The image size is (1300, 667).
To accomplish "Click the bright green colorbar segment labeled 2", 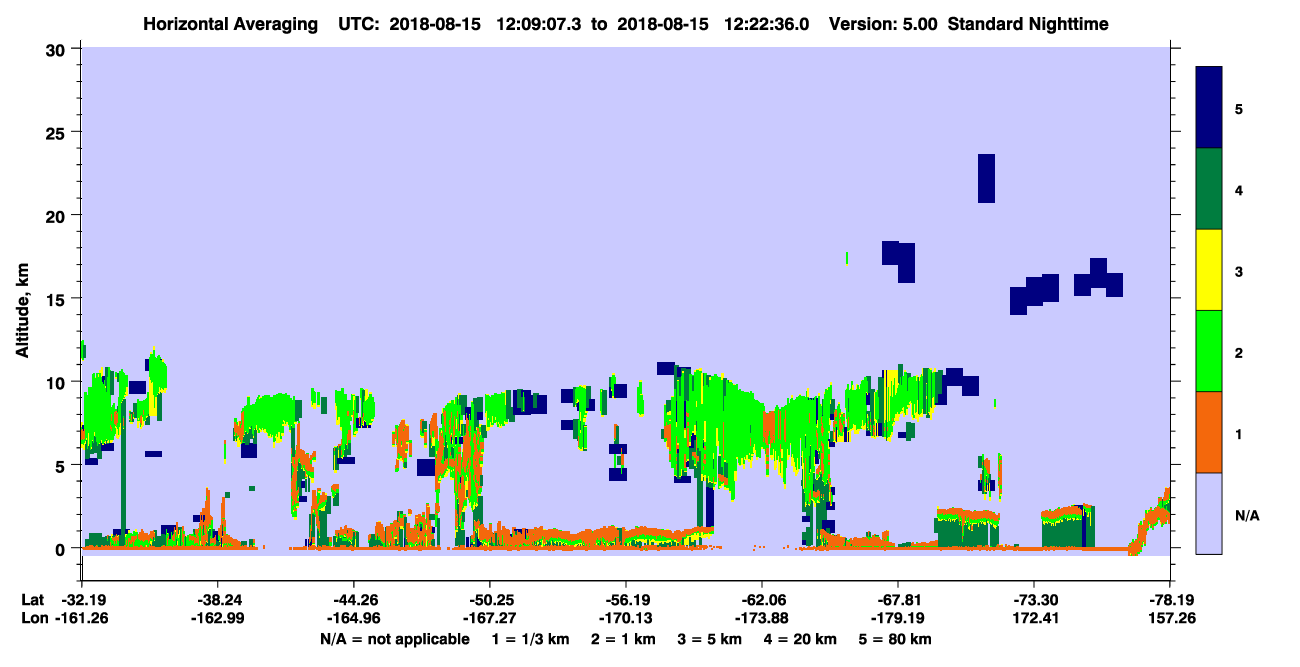I will tap(1209, 351).
